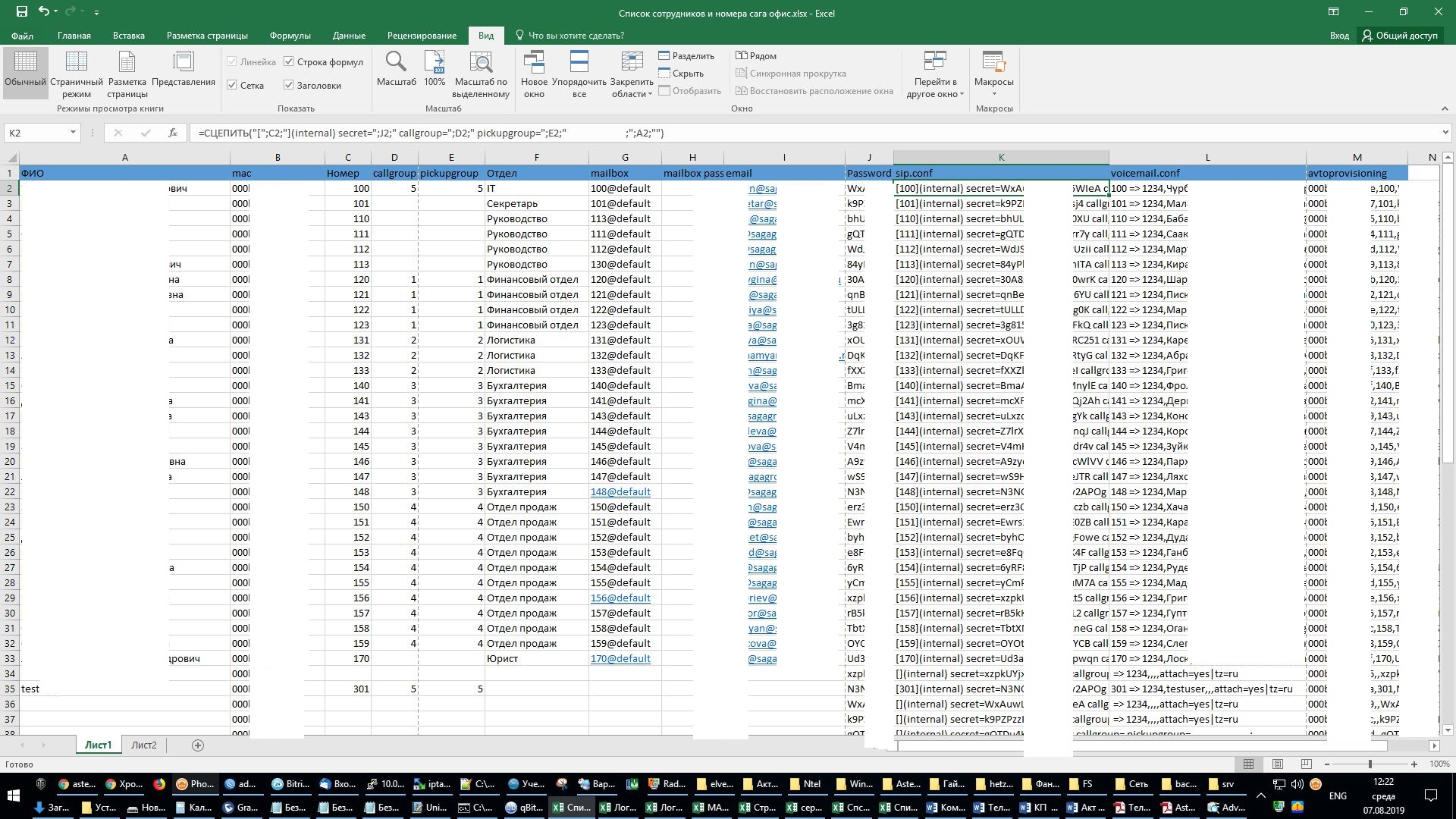Open the Formulas (Формулы) ribbon tab
Screen dimensions: 1456x819
click(290, 36)
